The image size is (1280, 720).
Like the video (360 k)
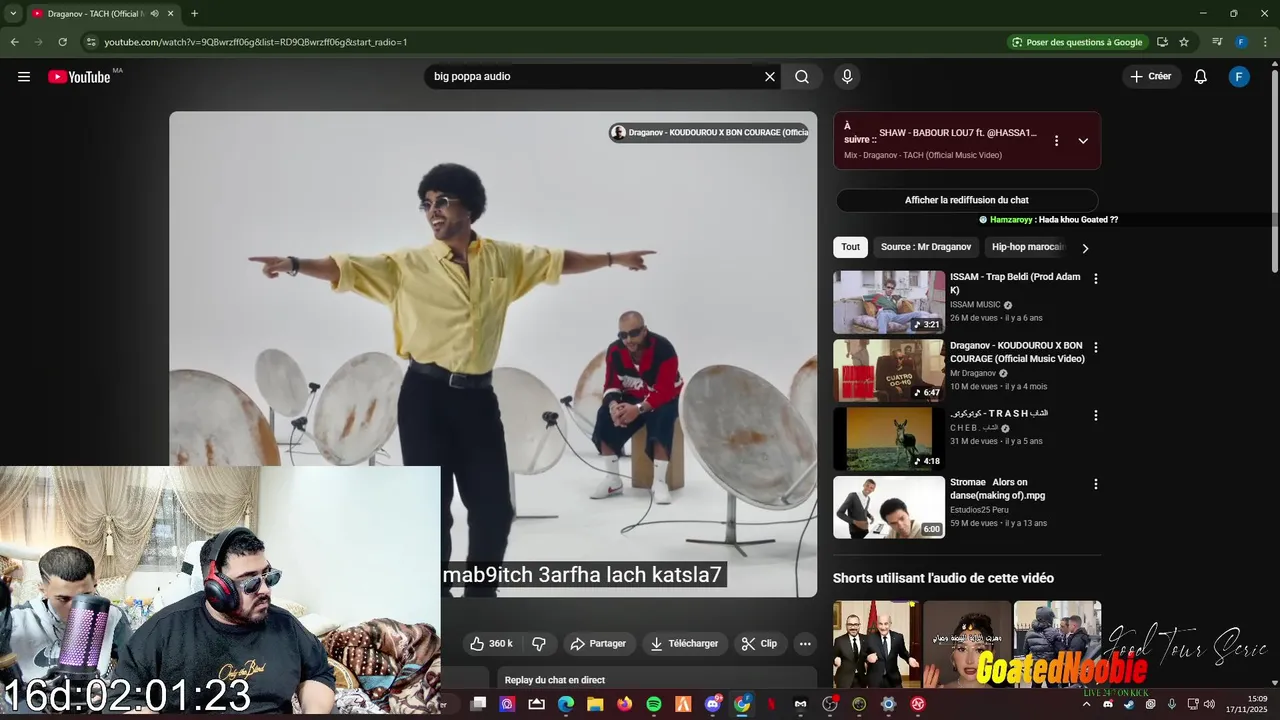(491, 644)
